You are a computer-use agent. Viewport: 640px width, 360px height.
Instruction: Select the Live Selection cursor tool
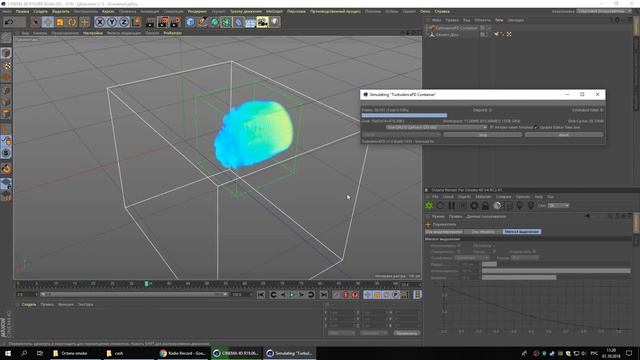(x=36, y=22)
